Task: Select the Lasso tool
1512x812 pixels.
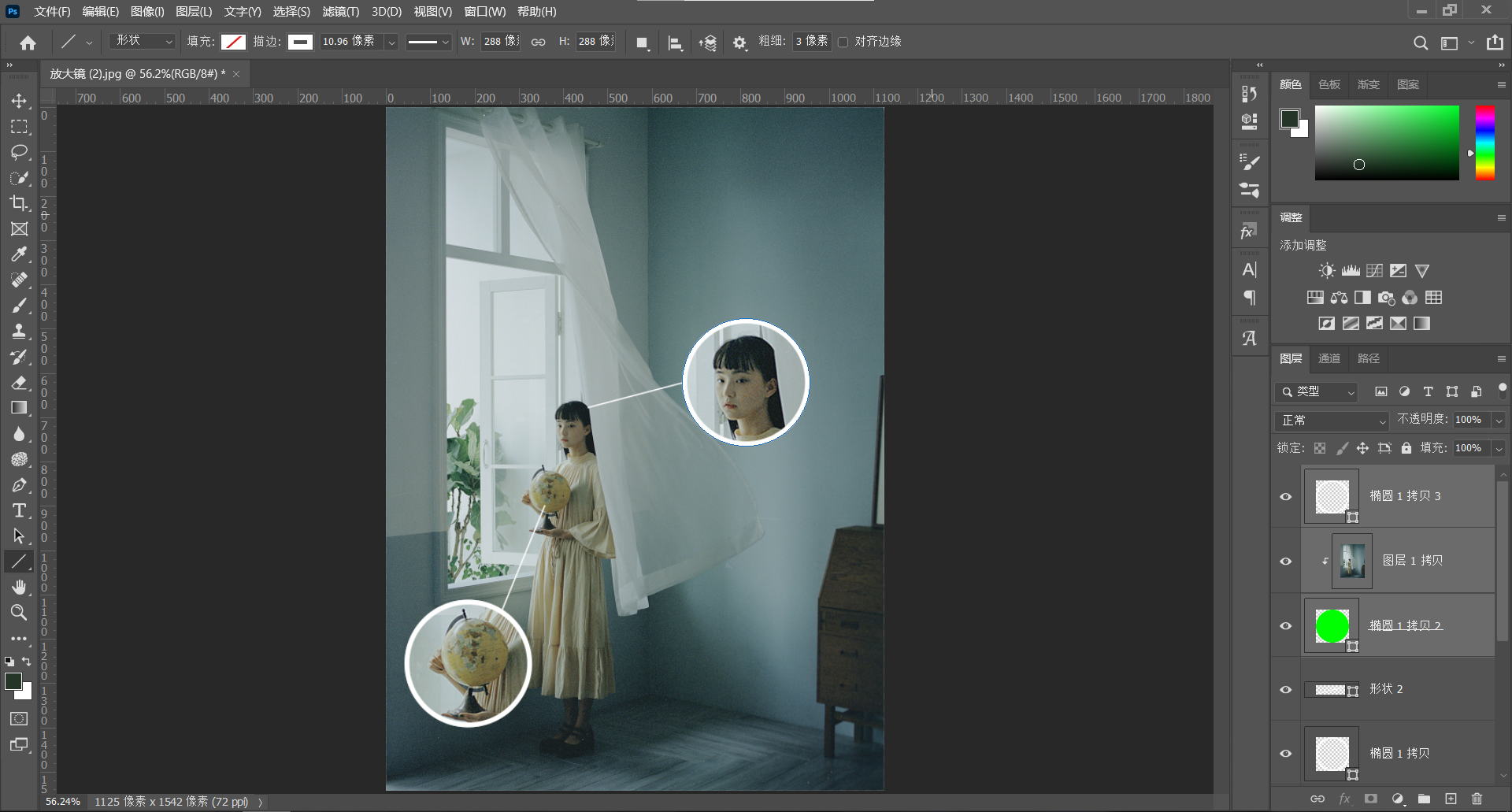Action: pyautogui.click(x=19, y=152)
